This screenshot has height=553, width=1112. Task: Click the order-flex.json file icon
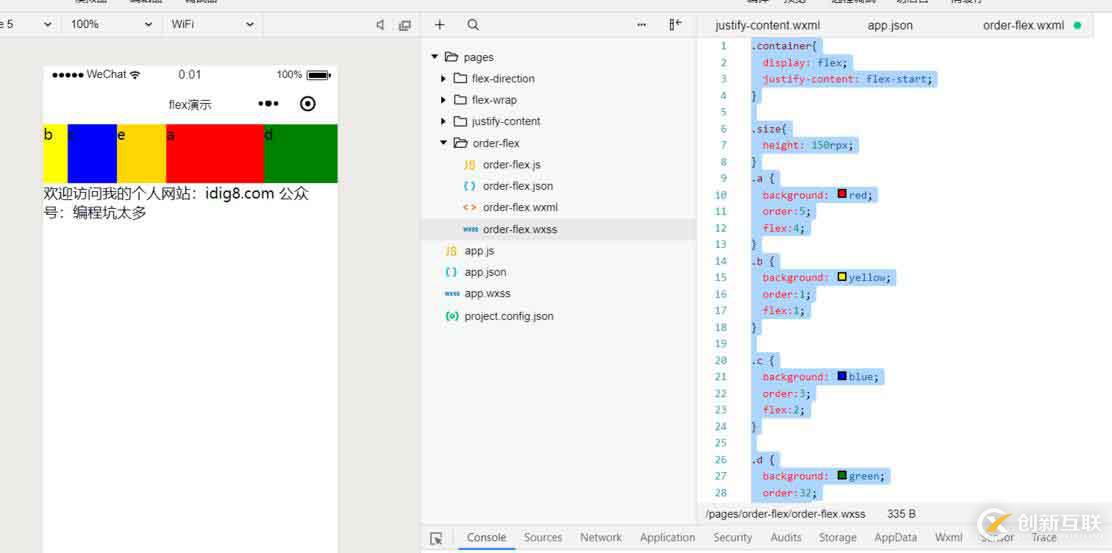(469, 186)
